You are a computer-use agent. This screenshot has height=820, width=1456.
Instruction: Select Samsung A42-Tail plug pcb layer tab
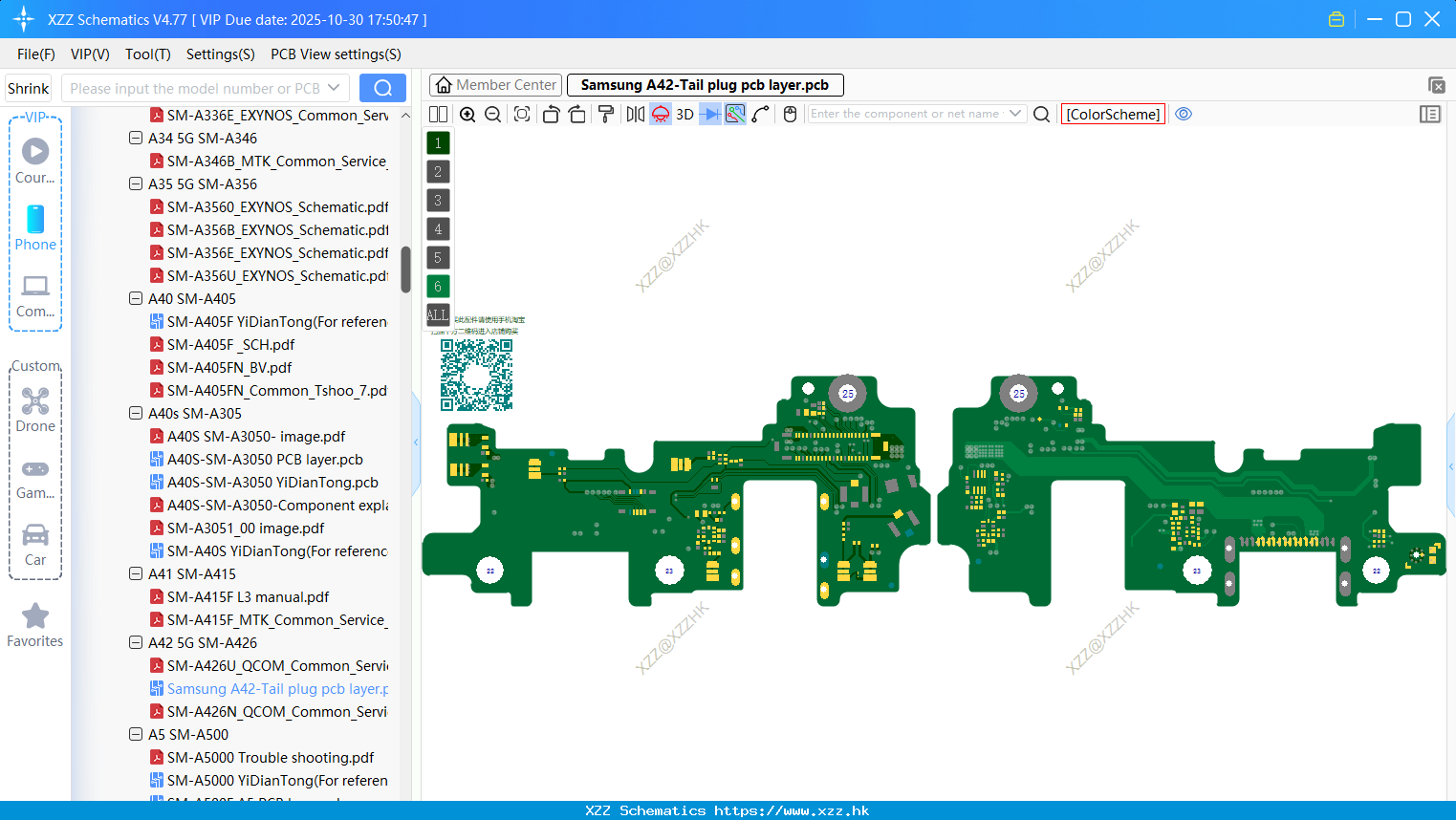click(705, 85)
